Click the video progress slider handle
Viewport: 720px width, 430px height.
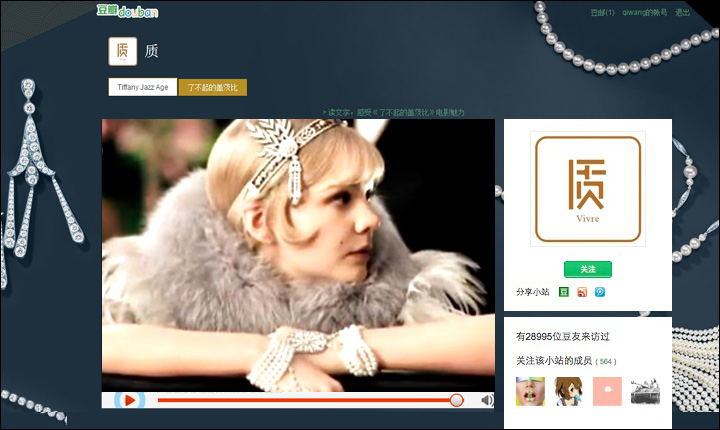coord(456,400)
